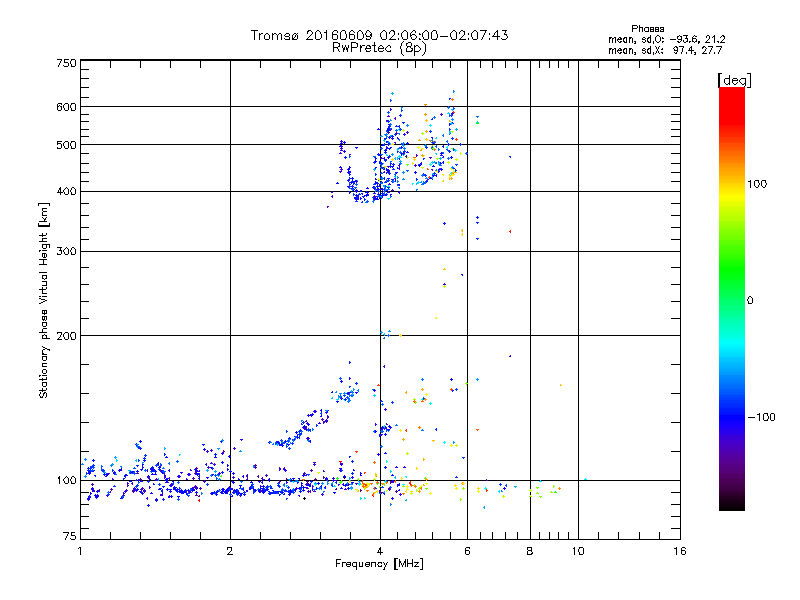
Task: Click the y-axis '100' tick label
Action: (x=66, y=481)
